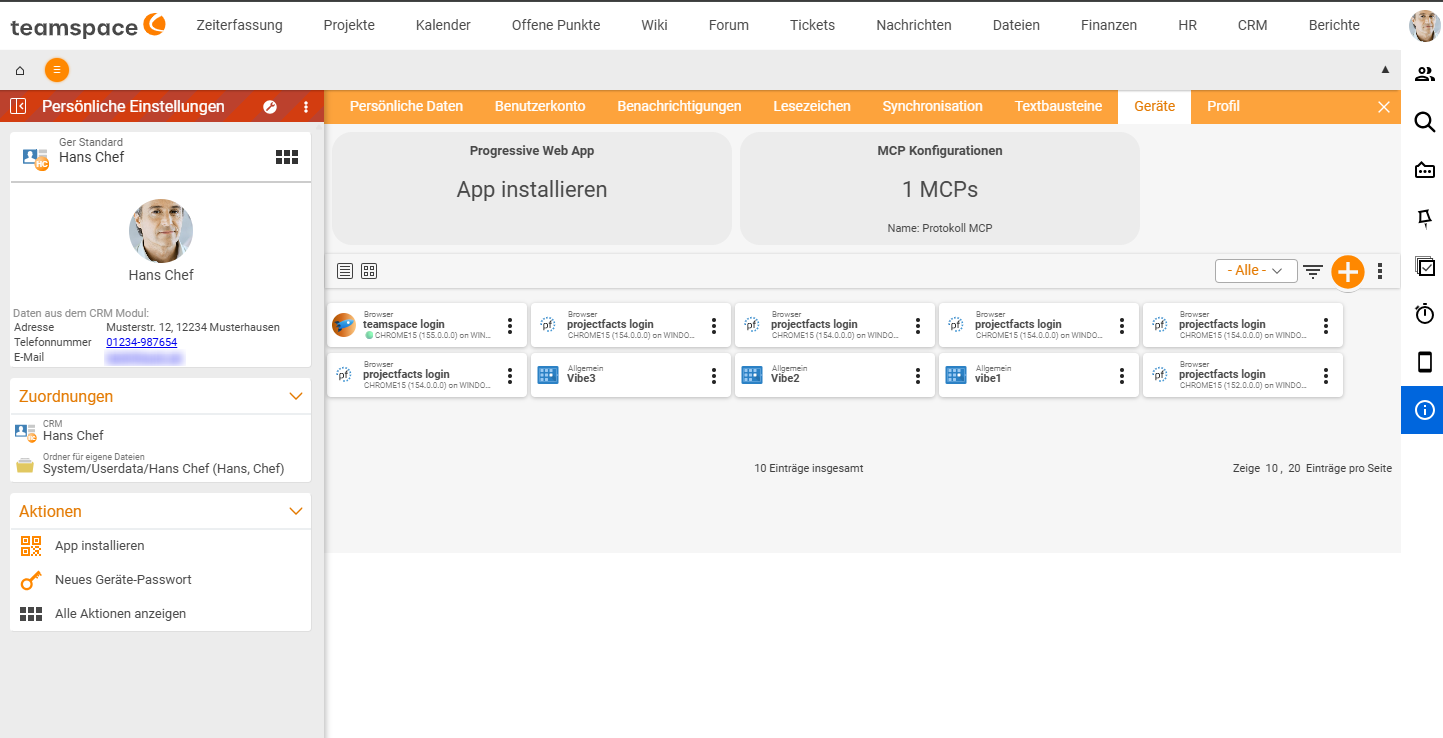Switch to tile view icon above device cards
The height and width of the screenshot is (738, 1443).
pyautogui.click(x=369, y=271)
